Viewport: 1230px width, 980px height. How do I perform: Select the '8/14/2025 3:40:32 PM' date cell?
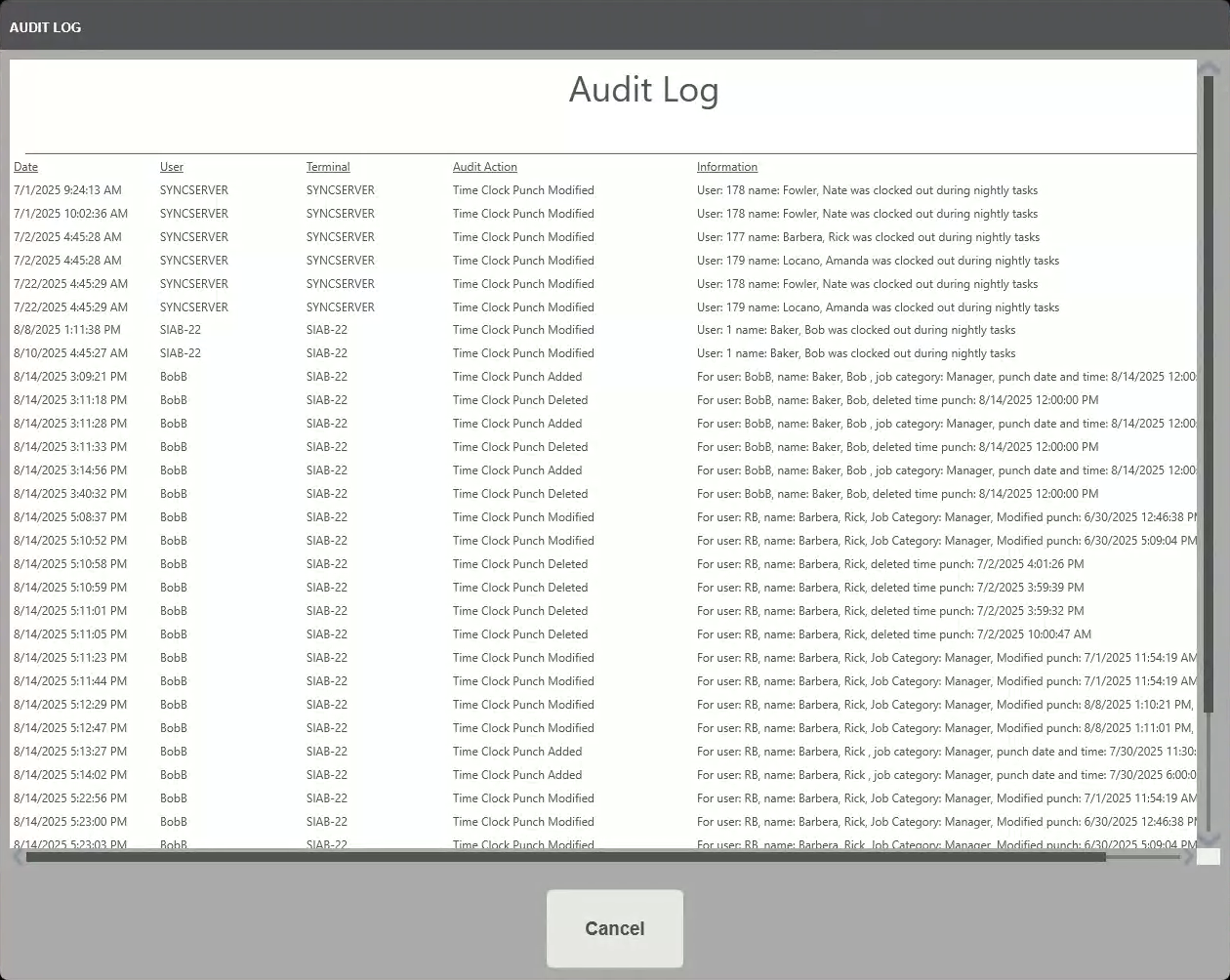pos(70,494)
